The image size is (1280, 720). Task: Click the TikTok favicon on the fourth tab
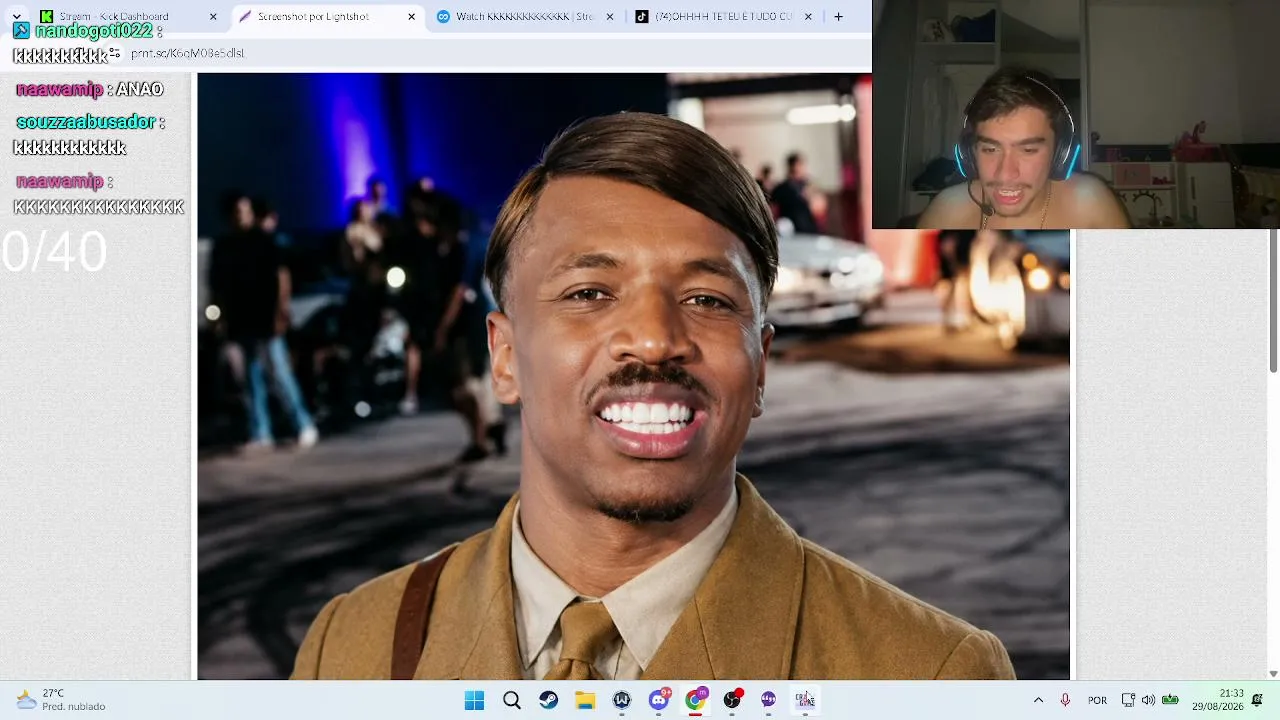click(642, 17)
